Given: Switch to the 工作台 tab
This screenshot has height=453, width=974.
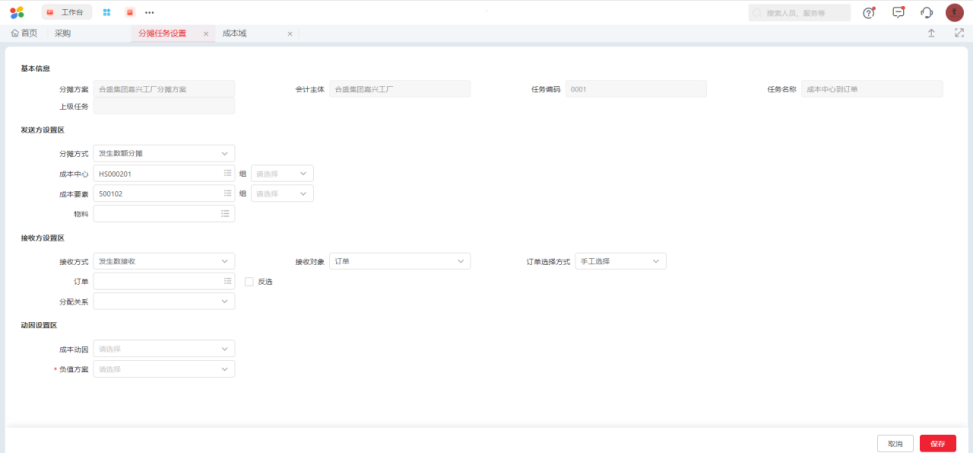Looking at the screenshot, I should point(66,12).
